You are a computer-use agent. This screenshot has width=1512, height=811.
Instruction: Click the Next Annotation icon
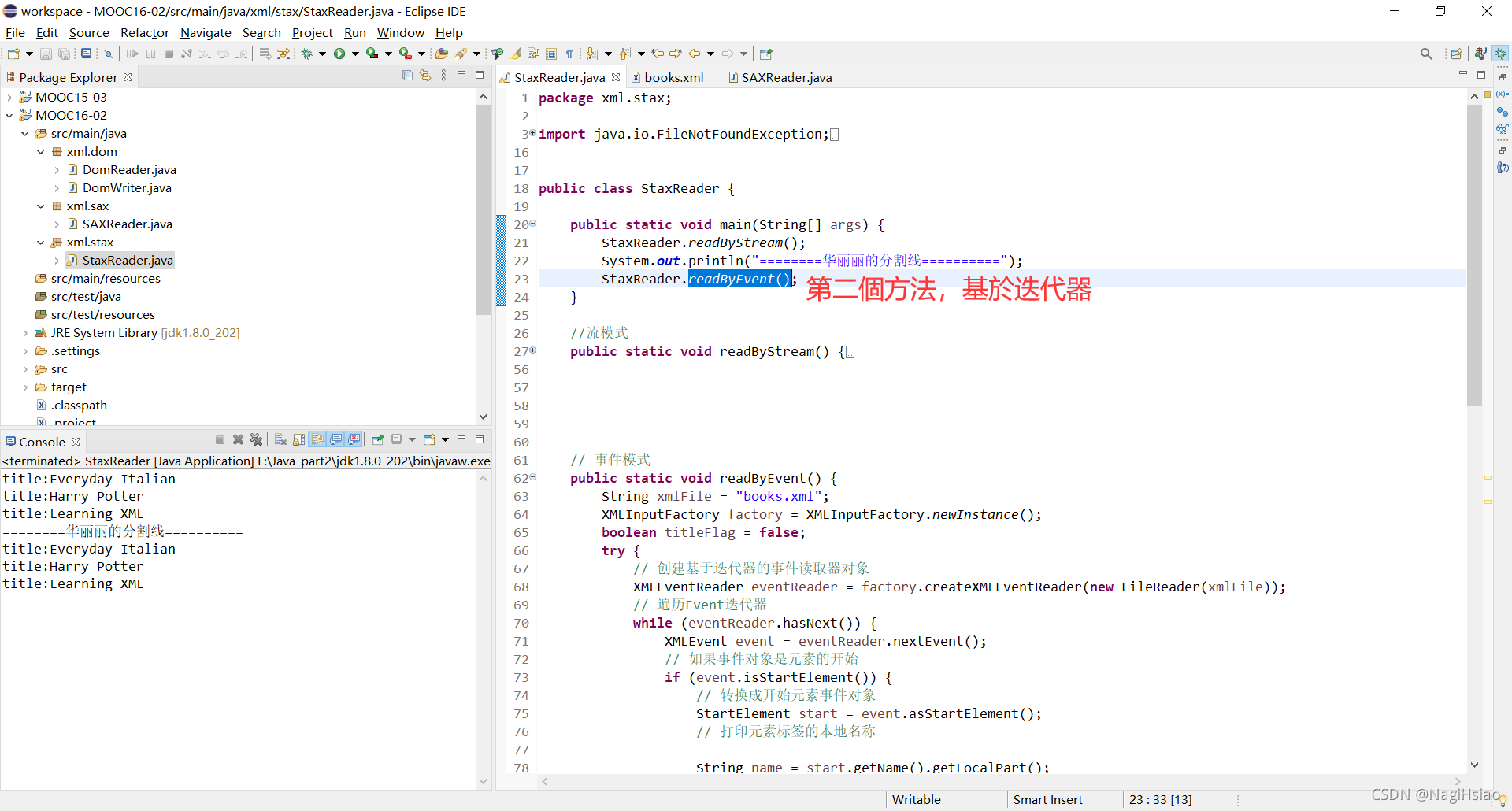pos(592,54)
